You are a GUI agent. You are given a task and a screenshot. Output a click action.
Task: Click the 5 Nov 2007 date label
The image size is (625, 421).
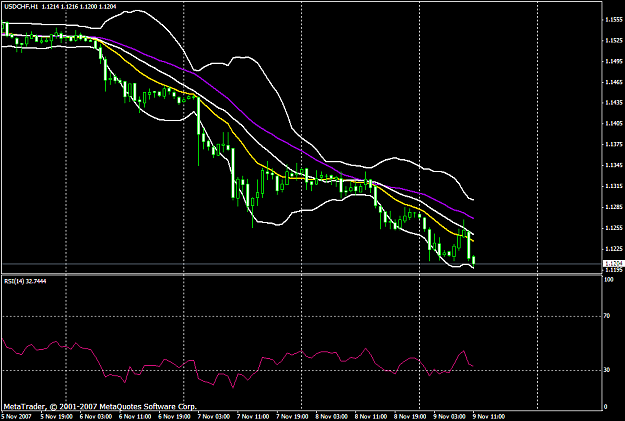tap(16, 417)
